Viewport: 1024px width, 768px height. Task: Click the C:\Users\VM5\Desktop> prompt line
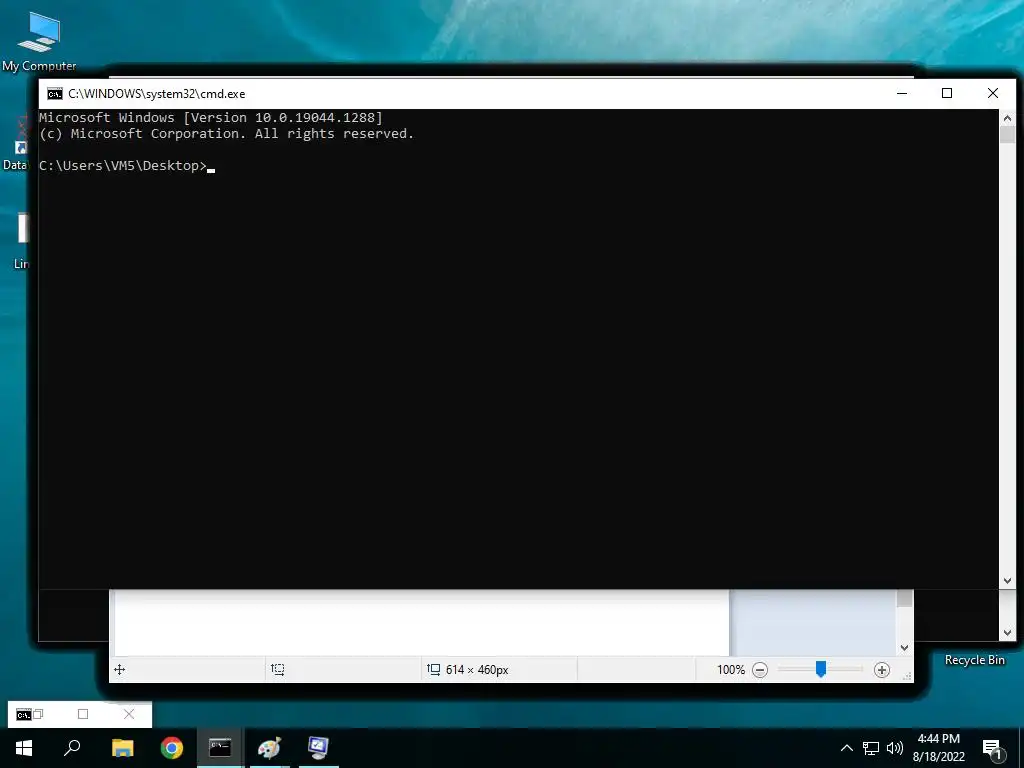point(127,166)
